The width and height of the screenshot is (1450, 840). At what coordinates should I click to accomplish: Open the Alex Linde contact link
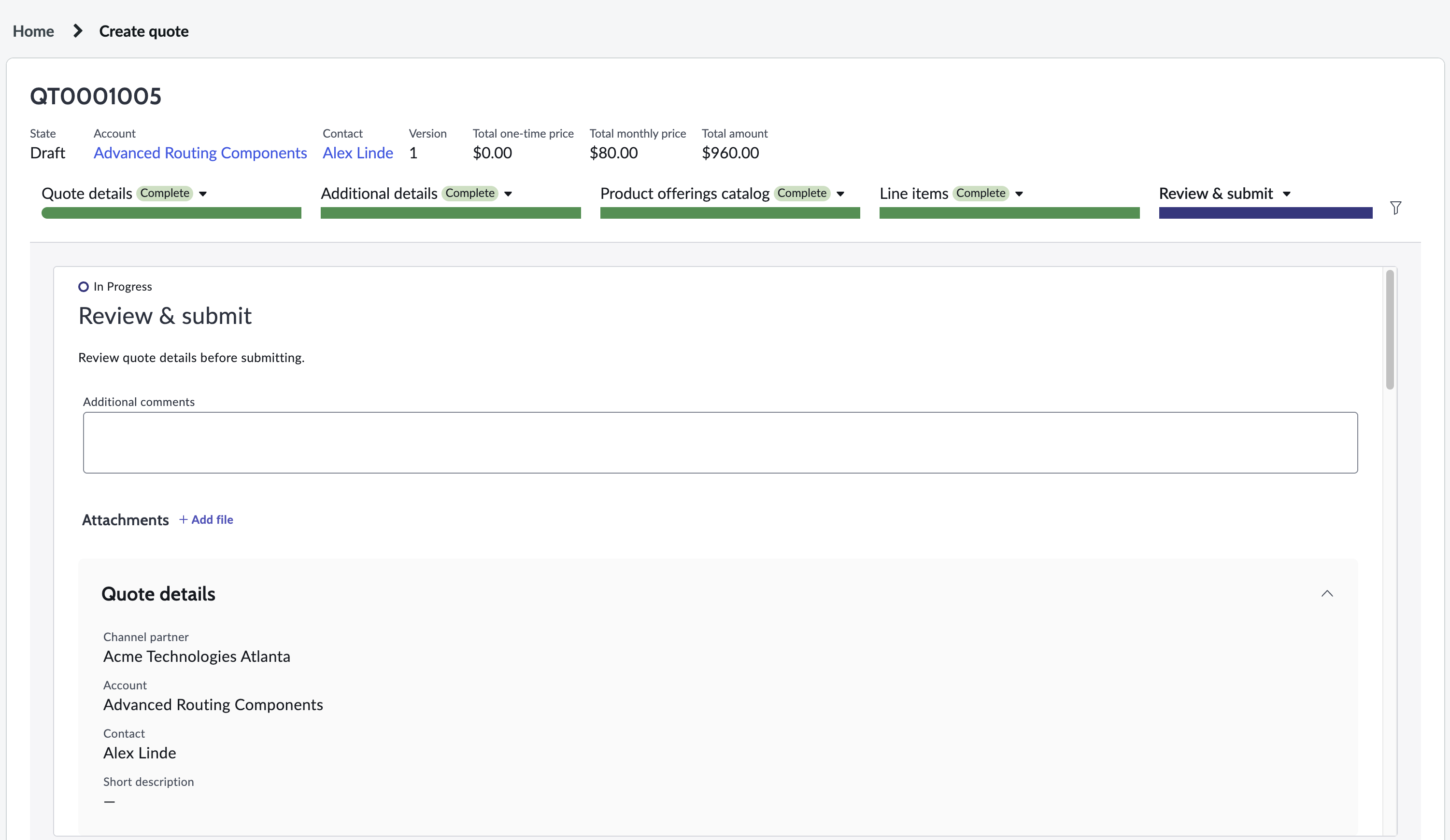point(358,153)
